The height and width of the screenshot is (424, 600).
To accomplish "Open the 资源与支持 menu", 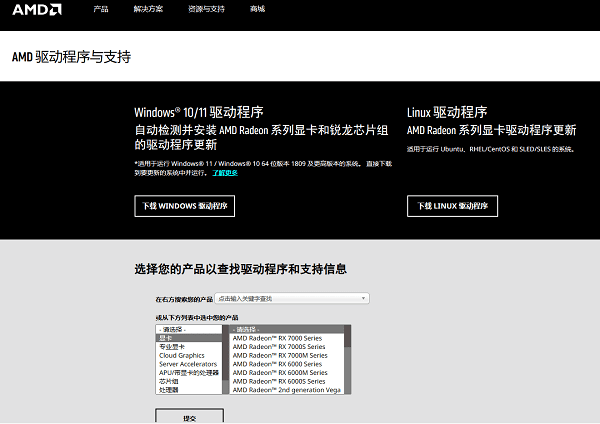I will 208,9.
